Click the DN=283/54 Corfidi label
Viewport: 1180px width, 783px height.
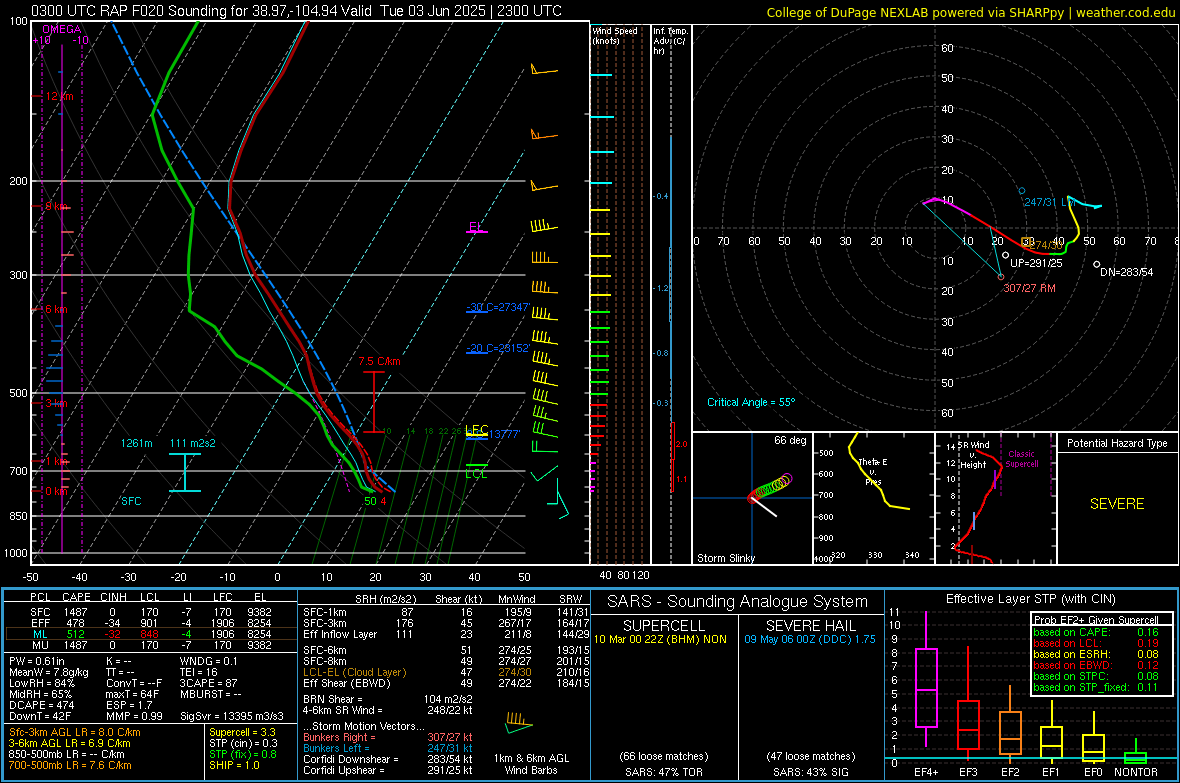coord(1126,272)
